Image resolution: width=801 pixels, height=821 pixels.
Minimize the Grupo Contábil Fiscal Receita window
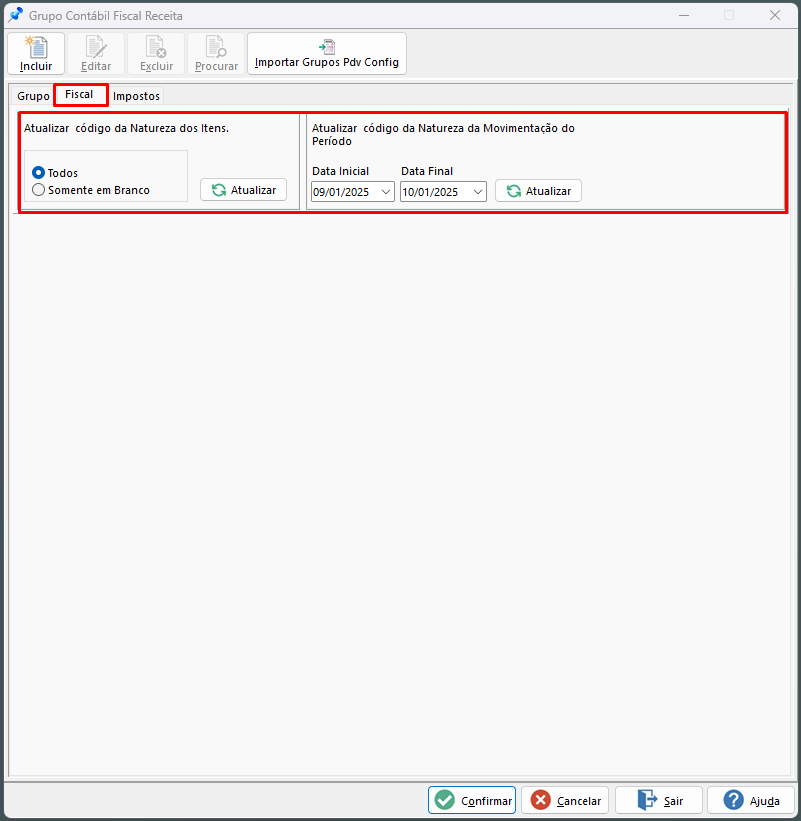pyautogui.click(x=684, y=15)
